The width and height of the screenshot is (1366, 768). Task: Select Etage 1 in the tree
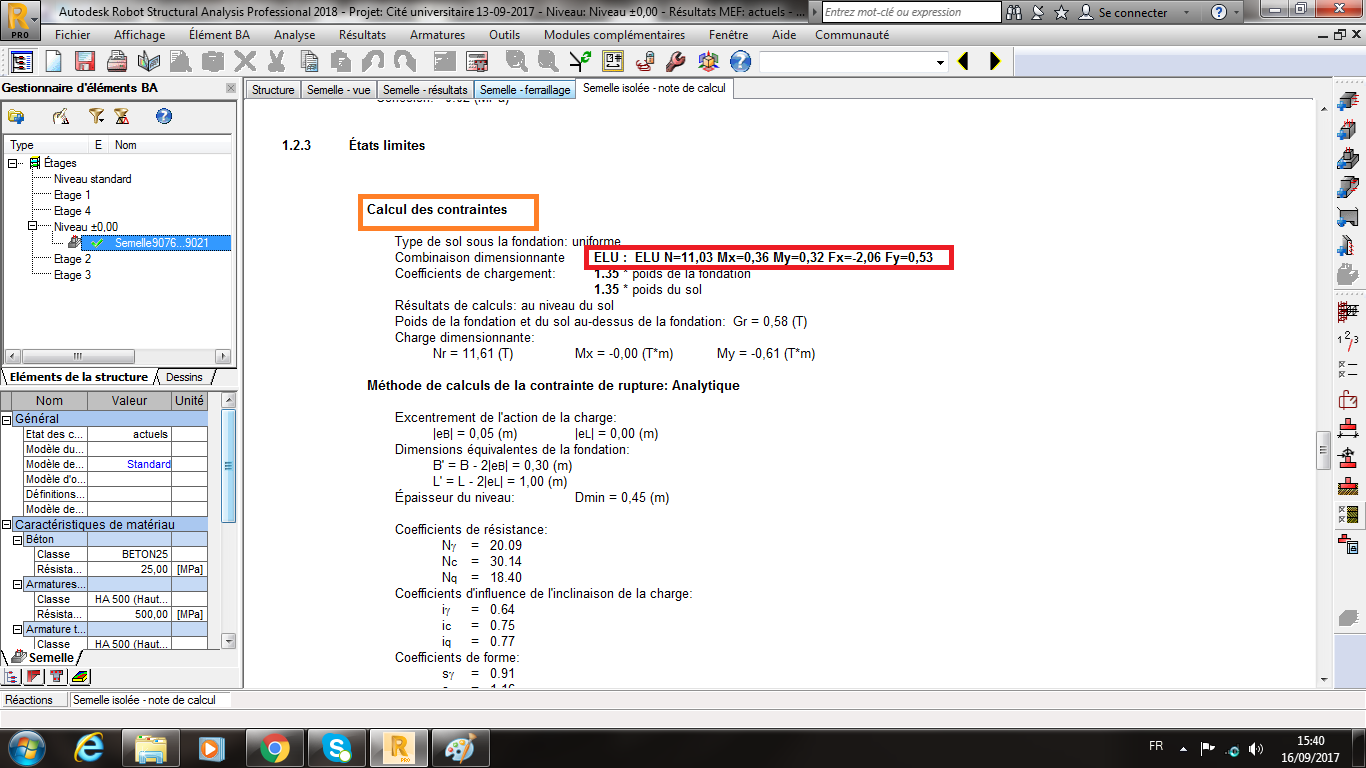[72, 195]
